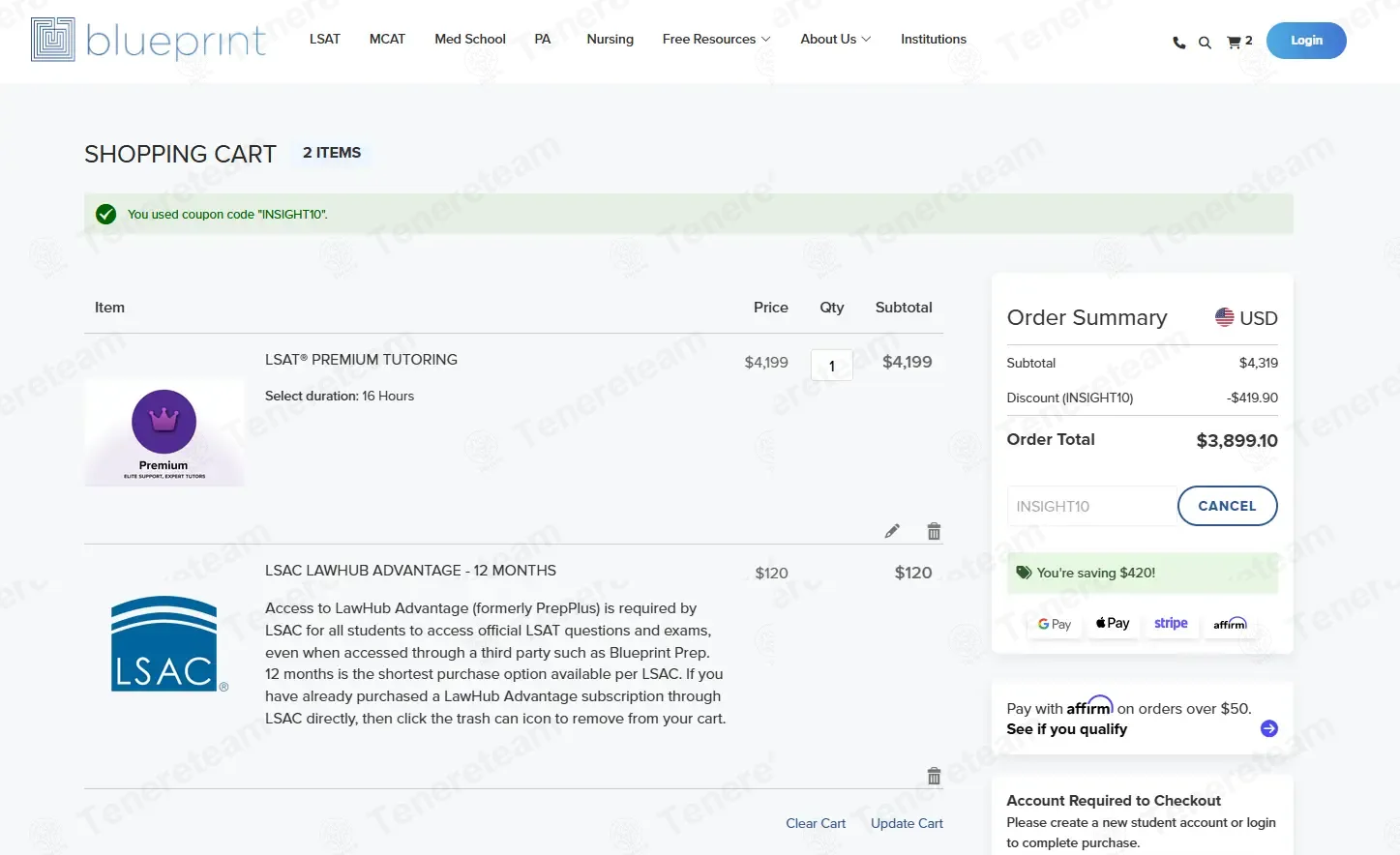Viewport: 1400px width, 855px height.
Task: Expand the Free Resources dropdown
Action: coord(716,40)
